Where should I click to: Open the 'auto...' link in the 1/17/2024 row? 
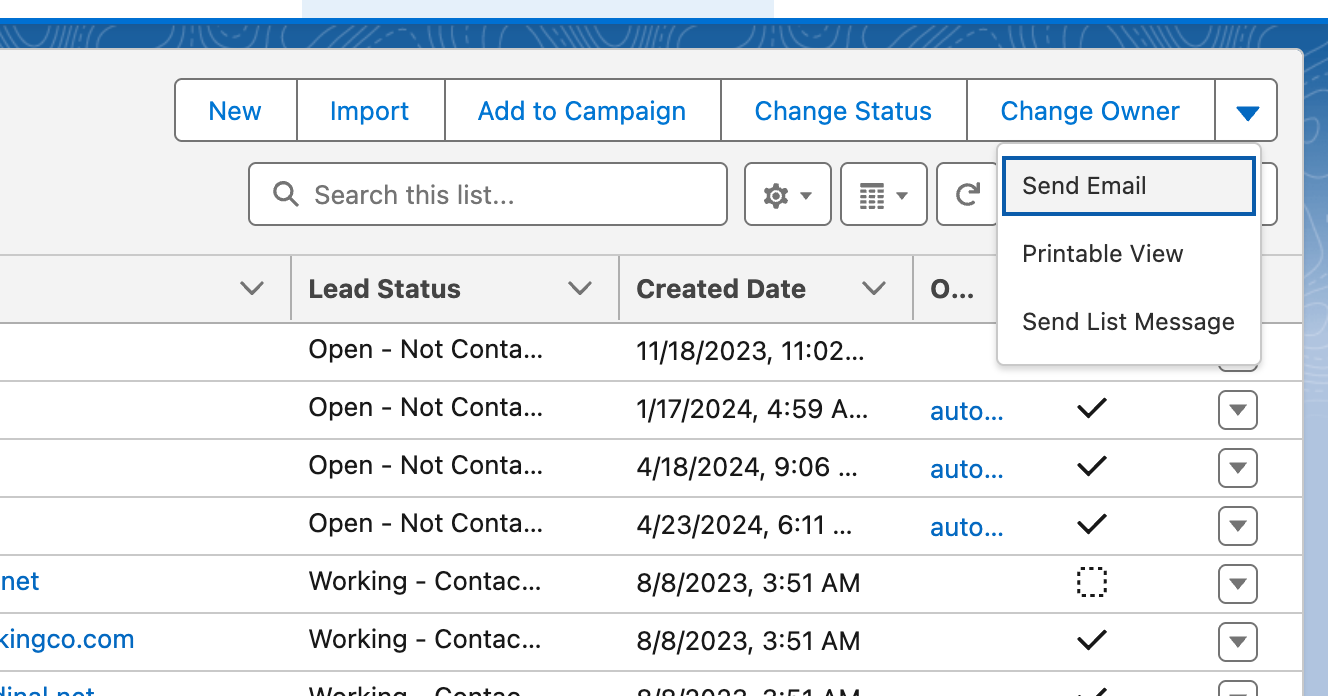[966, 410]
